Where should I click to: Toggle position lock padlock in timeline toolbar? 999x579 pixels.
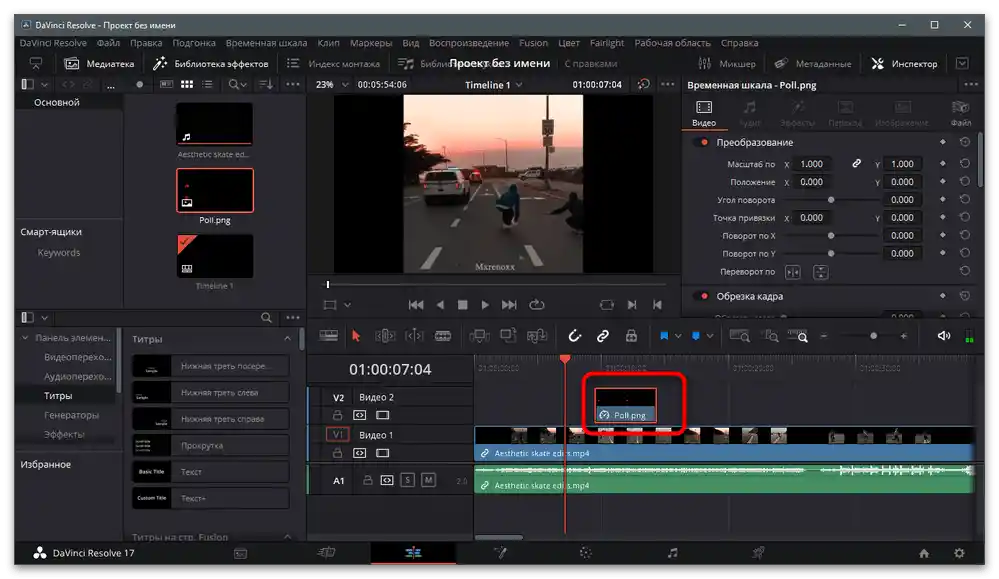[x=631, y=336]
